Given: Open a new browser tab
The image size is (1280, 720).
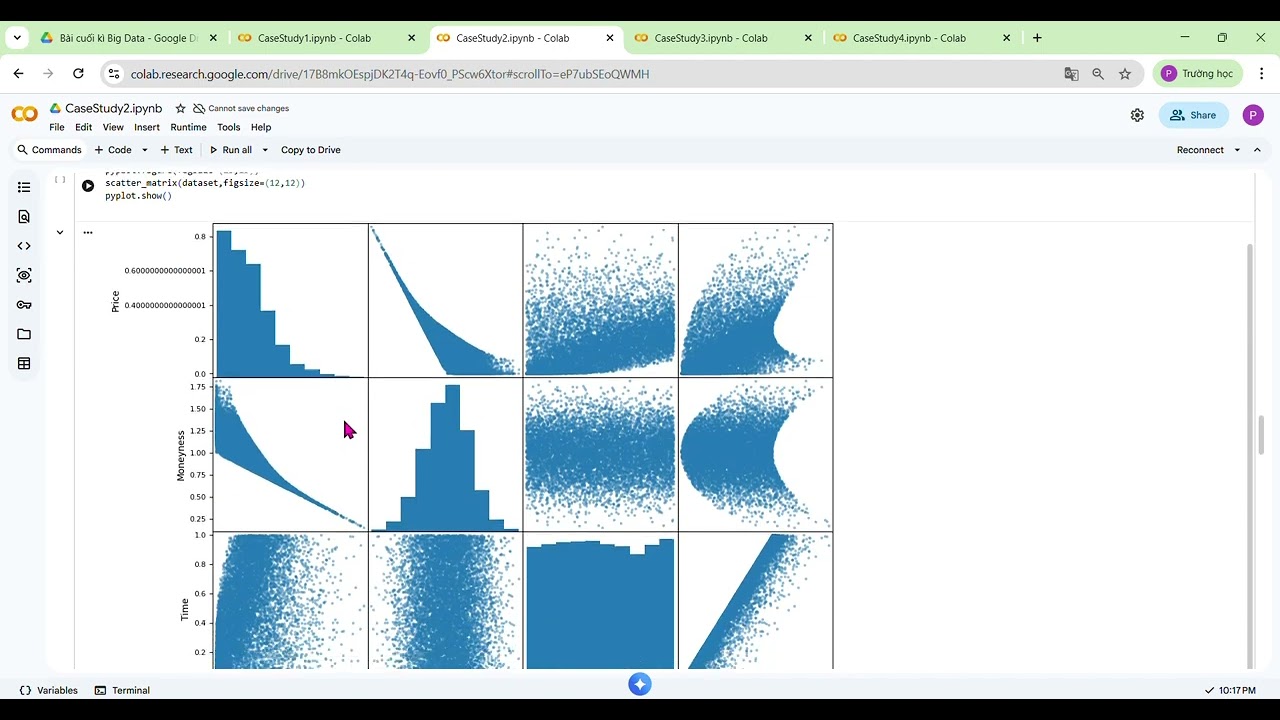Looking at the screenshot, I should point(1037,38).
